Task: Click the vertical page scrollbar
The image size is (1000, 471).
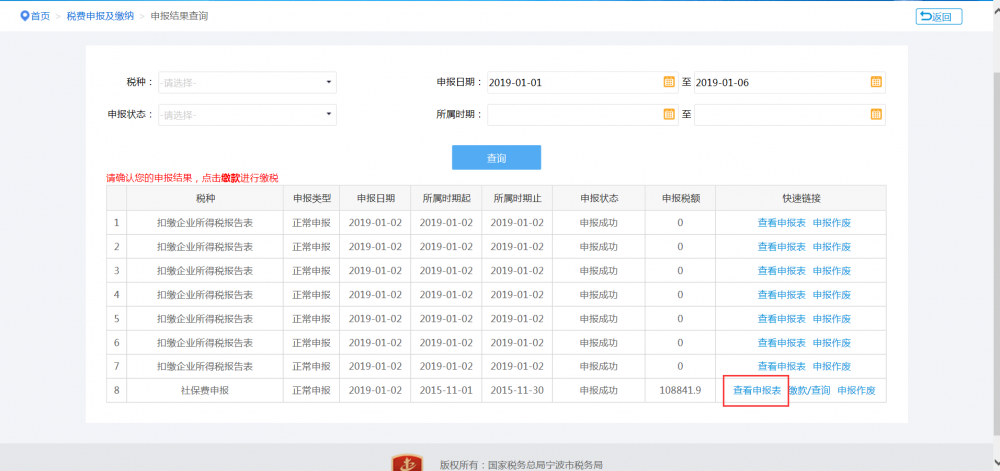Action: (x=993, y=200)
